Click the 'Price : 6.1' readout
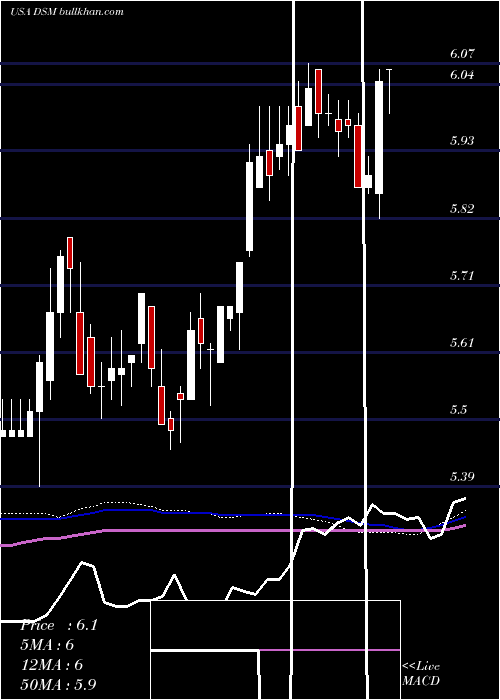 [59, 625]
